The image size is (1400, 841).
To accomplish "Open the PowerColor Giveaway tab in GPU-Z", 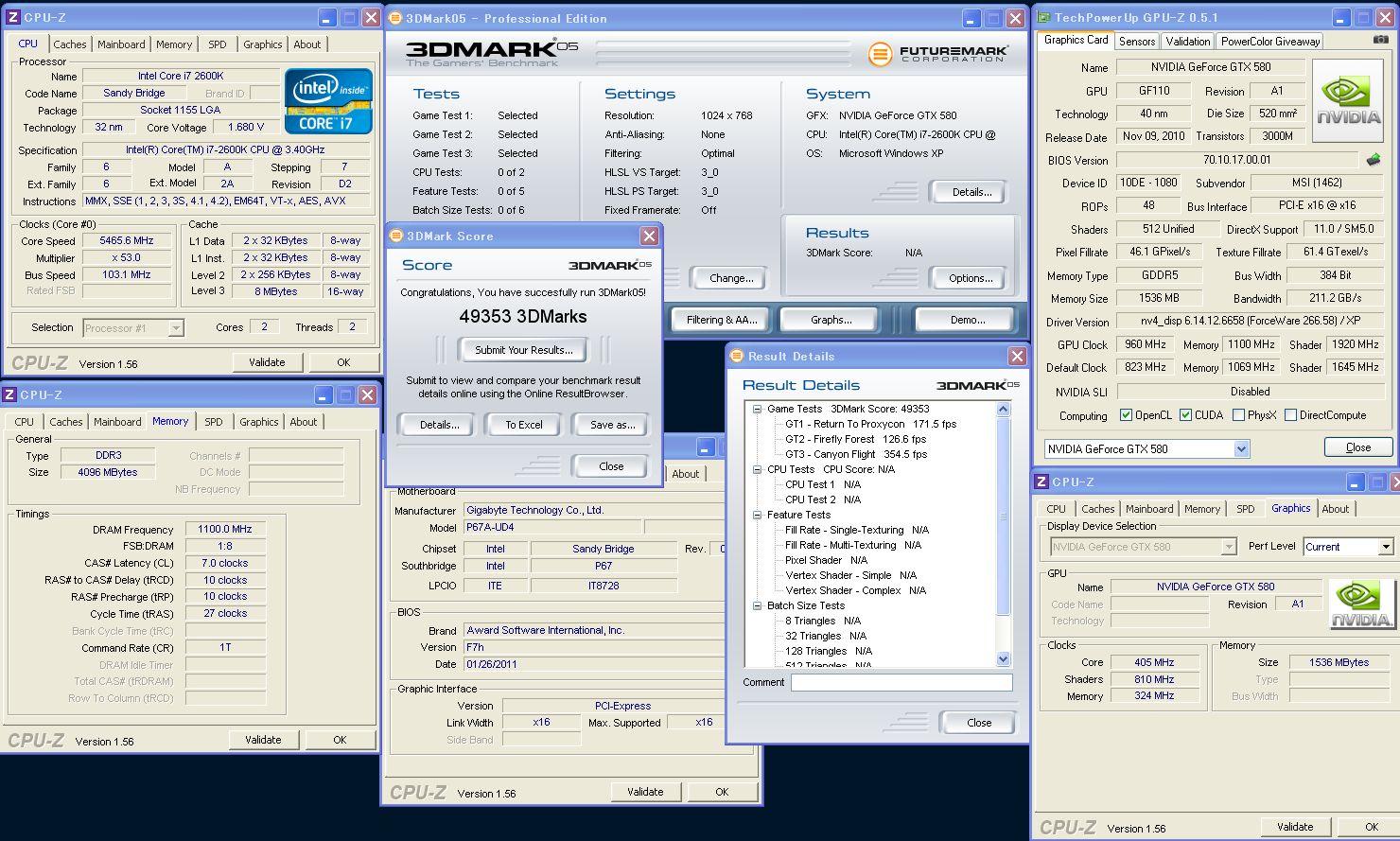I will [x=1270, y=42].
